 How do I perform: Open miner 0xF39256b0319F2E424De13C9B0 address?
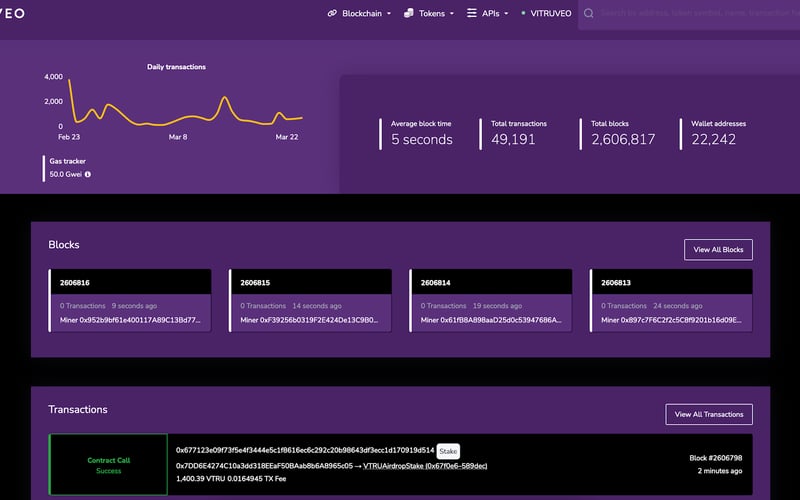pyautogui.click(x=319, y=320)
